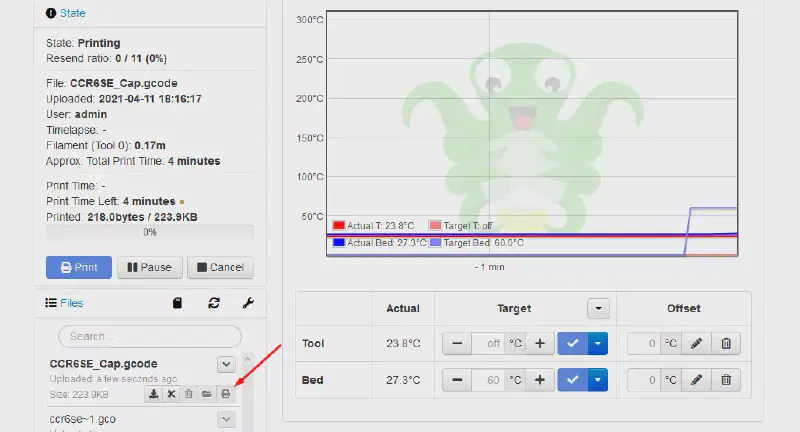800x432 pixels.
Task: Download the CCR6SE_Cap.gcode file
Action: click(x=153, y=394)
